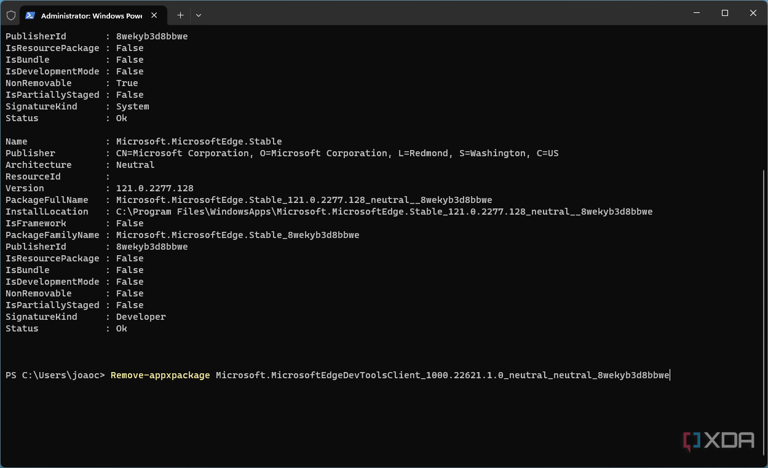This screenshot has width=768, height=468.
Task: Open a new tab with plus button
Action: tap(180, 15)
